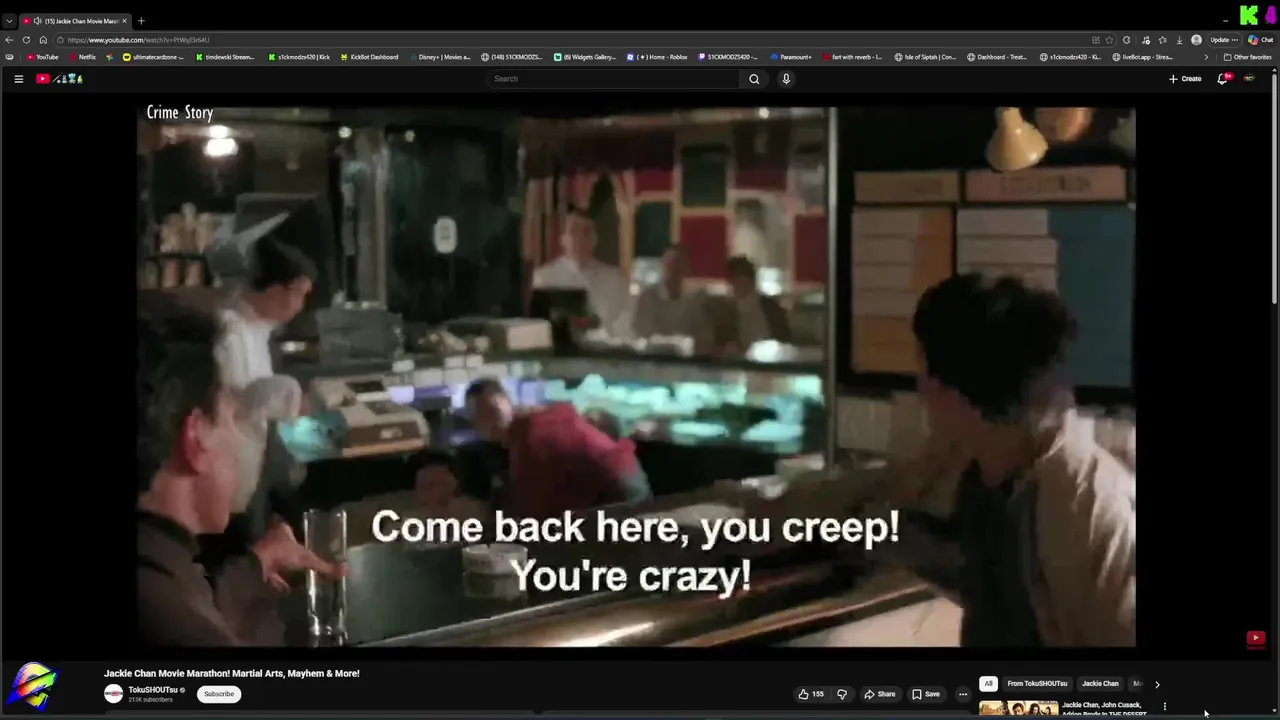
Task: Click the Jackie Chan Movie Marathon title text
Action: [232, 674]
